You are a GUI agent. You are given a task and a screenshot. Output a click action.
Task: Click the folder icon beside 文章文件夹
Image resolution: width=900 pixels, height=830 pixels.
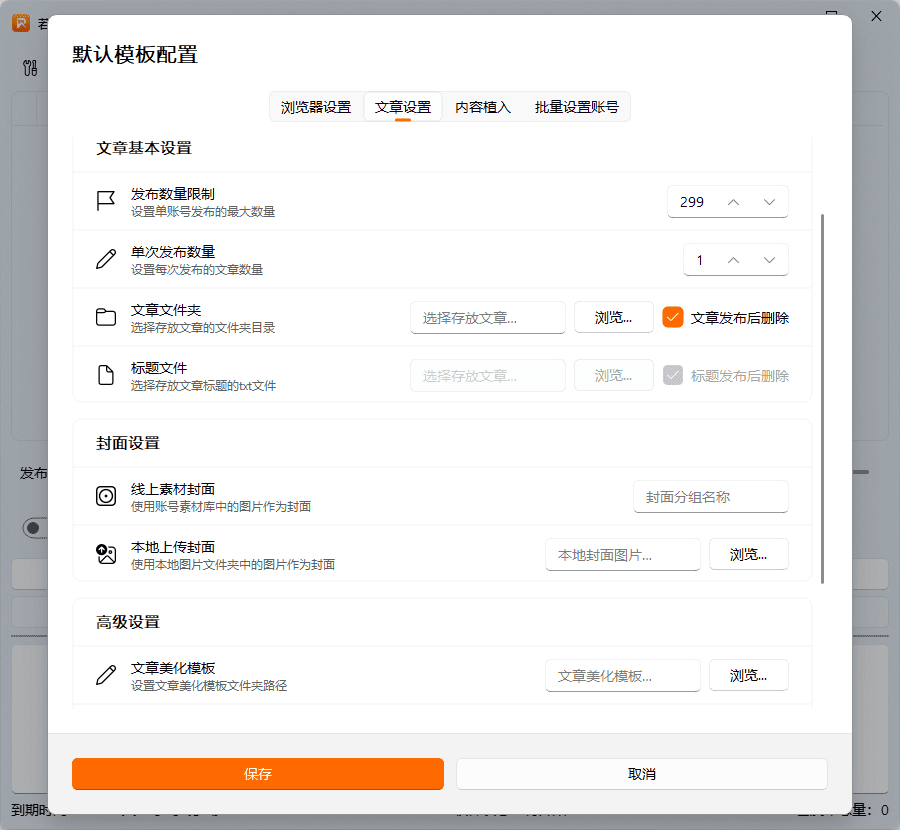pos(106,317)
